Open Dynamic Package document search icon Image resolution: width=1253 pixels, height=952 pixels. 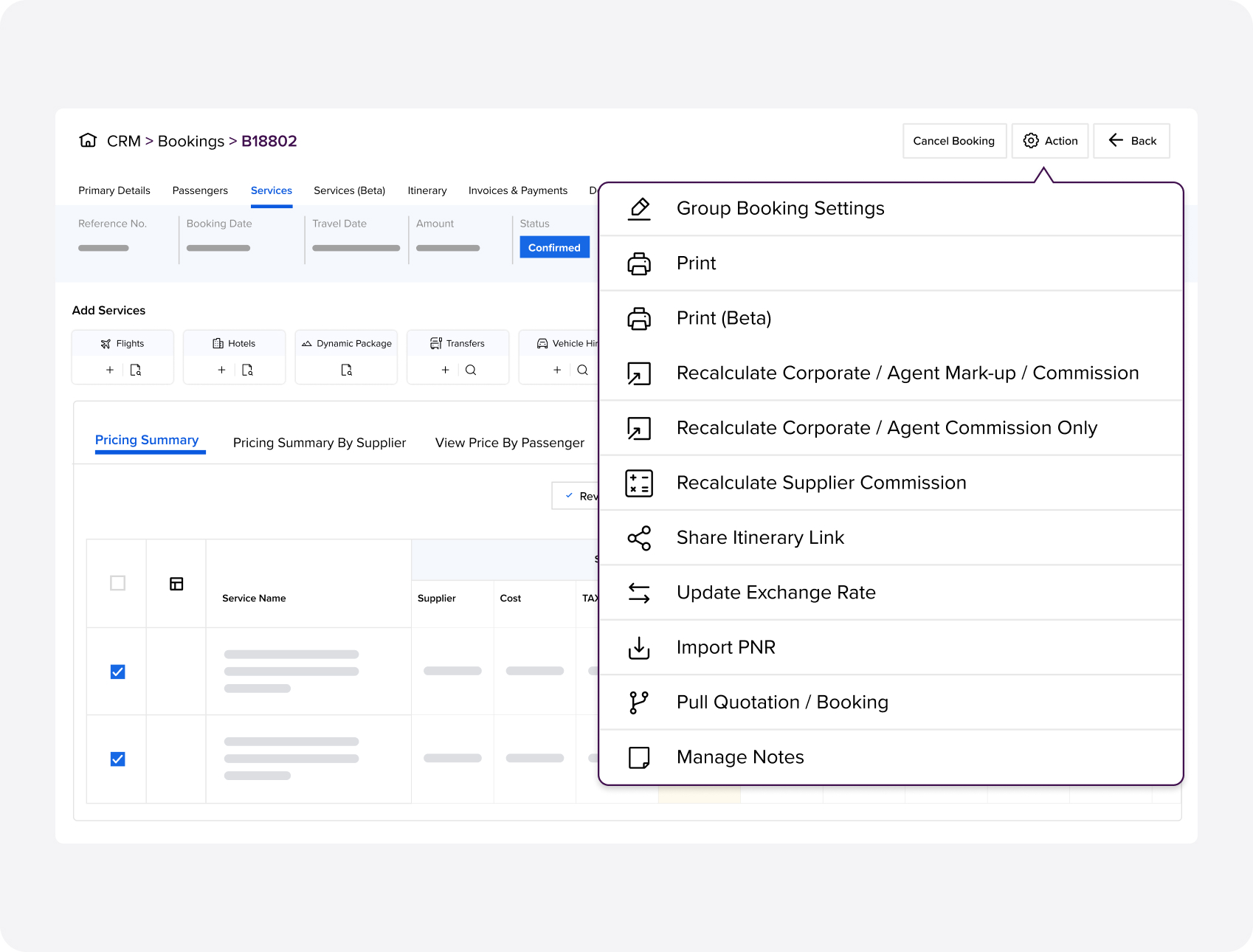click(346, 370)
